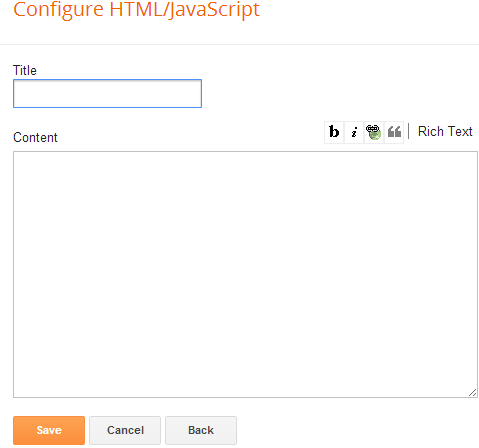Insert a hyperlink with the chain-globe icon
Image resolution: width=479 pixels, height=448 pixels.
[x=374, y=132]
